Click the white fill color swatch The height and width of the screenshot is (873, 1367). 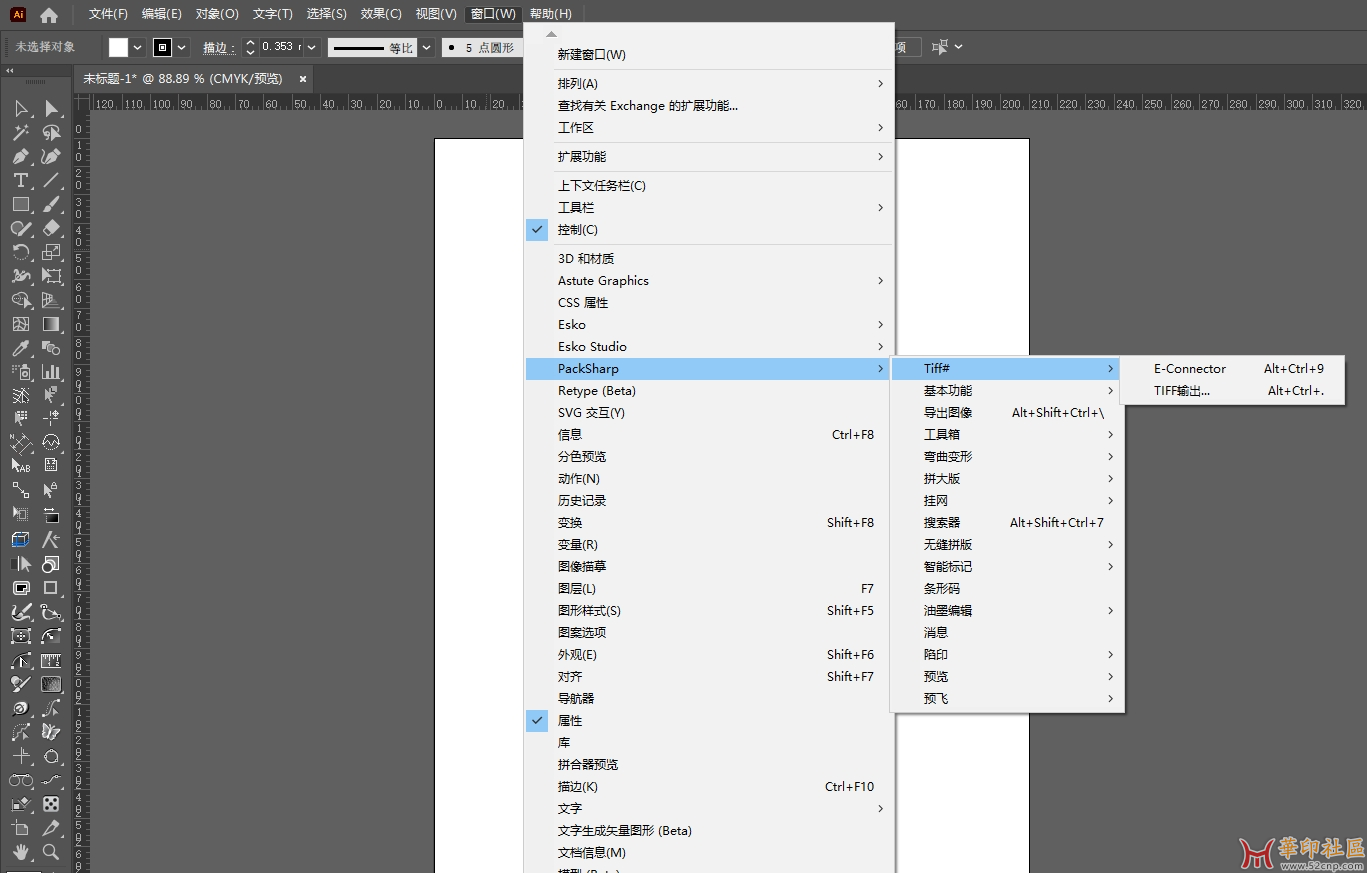point(119,47)
